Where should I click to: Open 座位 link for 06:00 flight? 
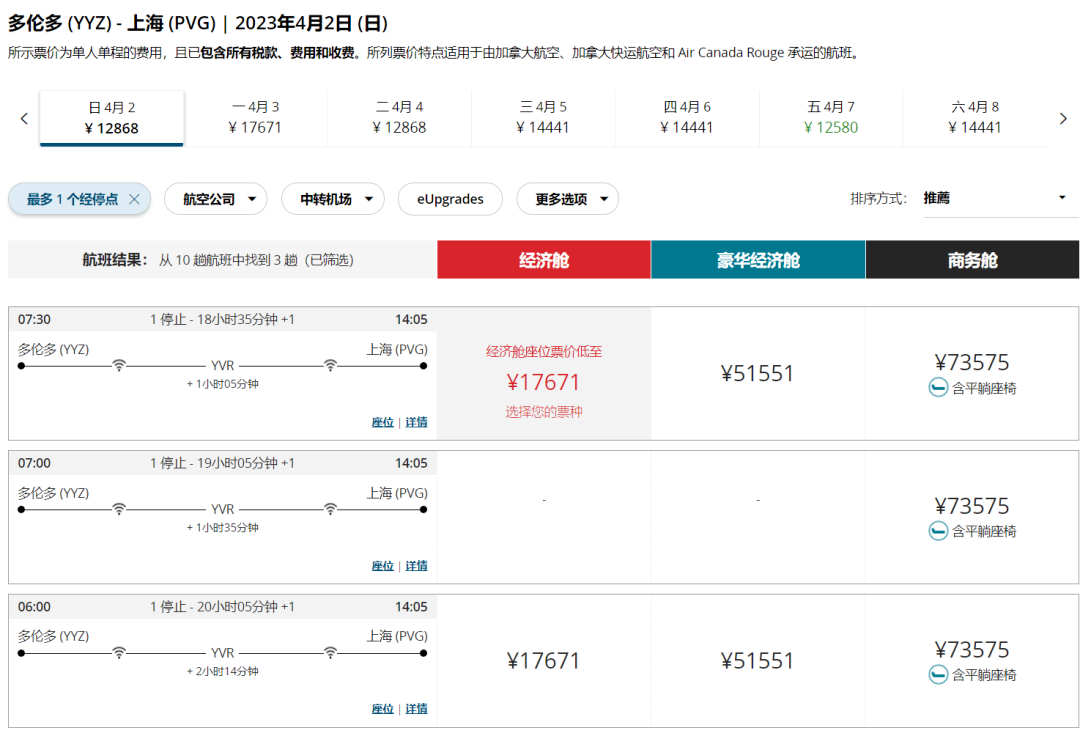[382, 709]
